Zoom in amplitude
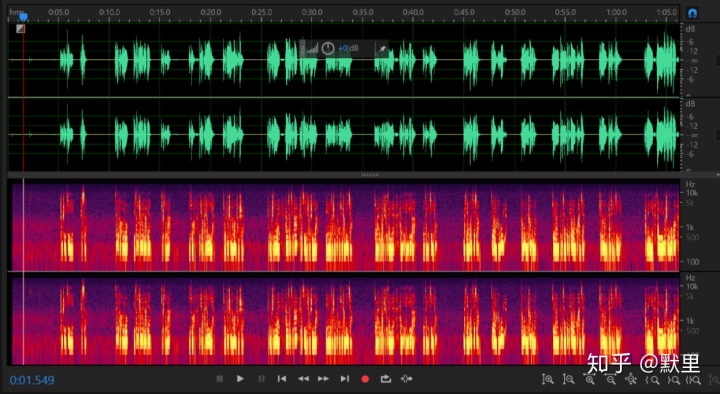Image resolution: width=720 pixels, height=394 pixels. tap(547, 379)
